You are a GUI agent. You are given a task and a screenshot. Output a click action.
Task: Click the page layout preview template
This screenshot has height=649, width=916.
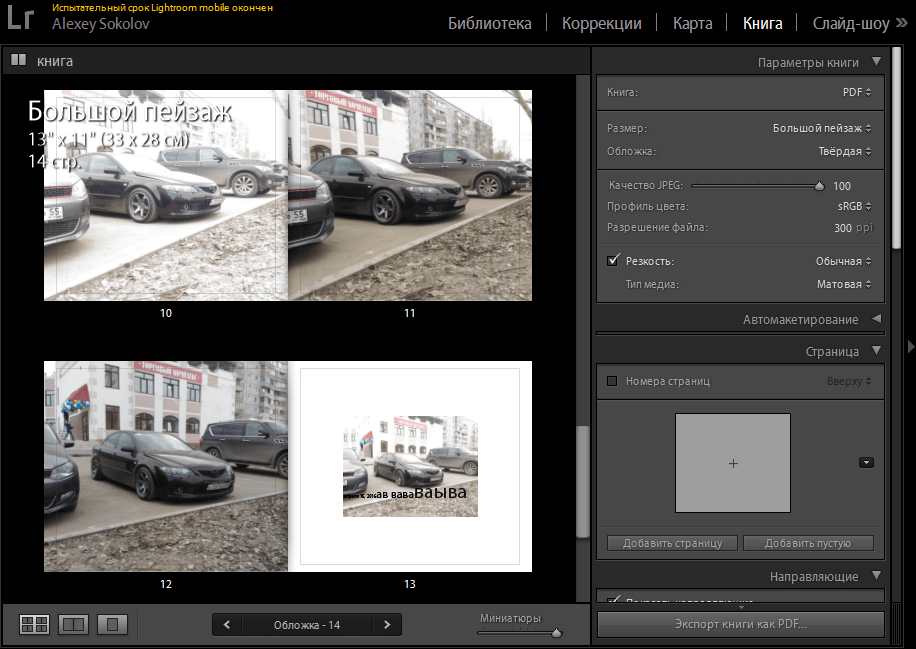click(x=733, y=463)
